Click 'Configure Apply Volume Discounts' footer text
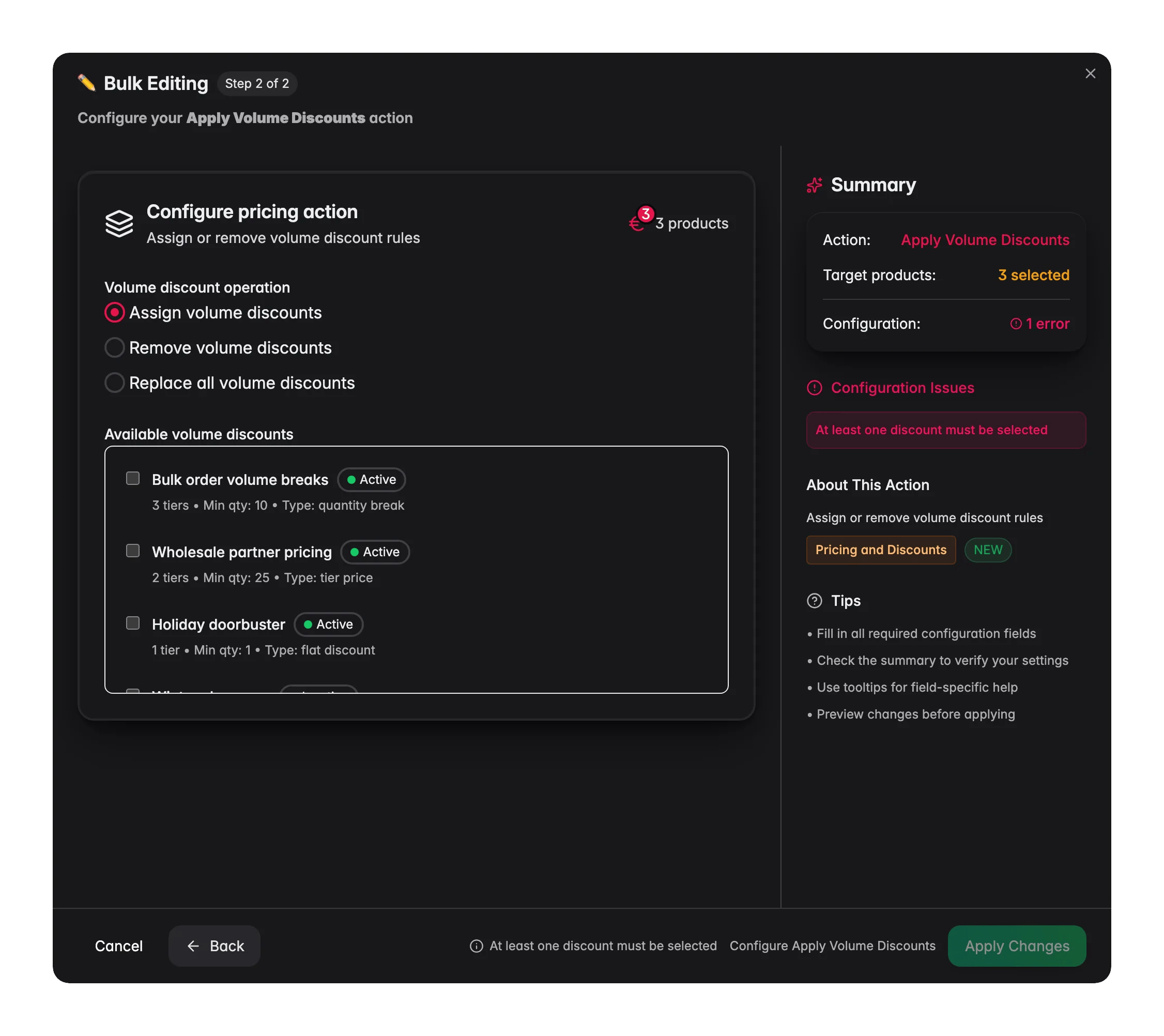1164x1036 pixels. [833, 946]
